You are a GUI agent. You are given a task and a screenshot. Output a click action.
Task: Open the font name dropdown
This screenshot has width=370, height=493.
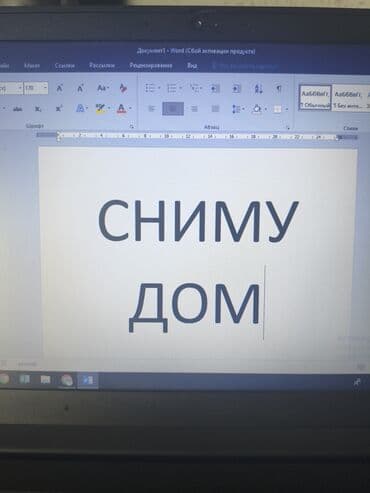point(20,88)
